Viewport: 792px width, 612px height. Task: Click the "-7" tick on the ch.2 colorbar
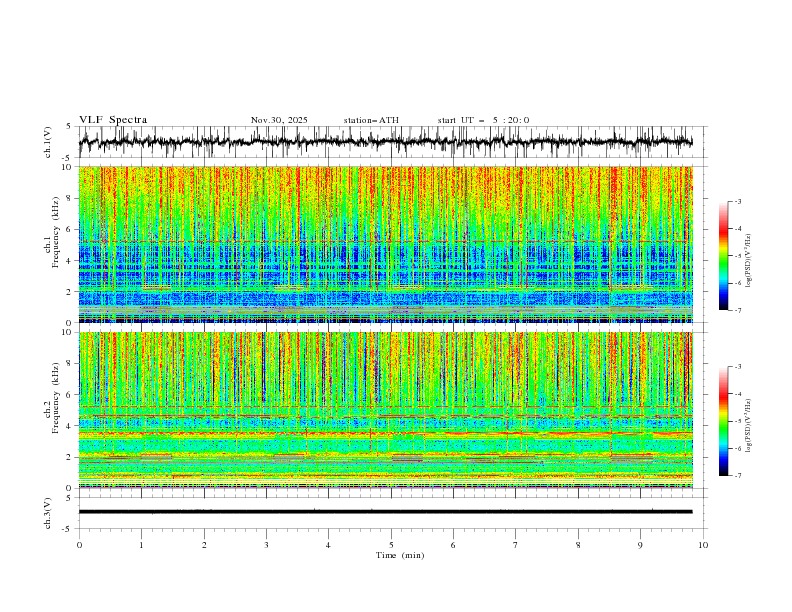(x=737, y=476)
